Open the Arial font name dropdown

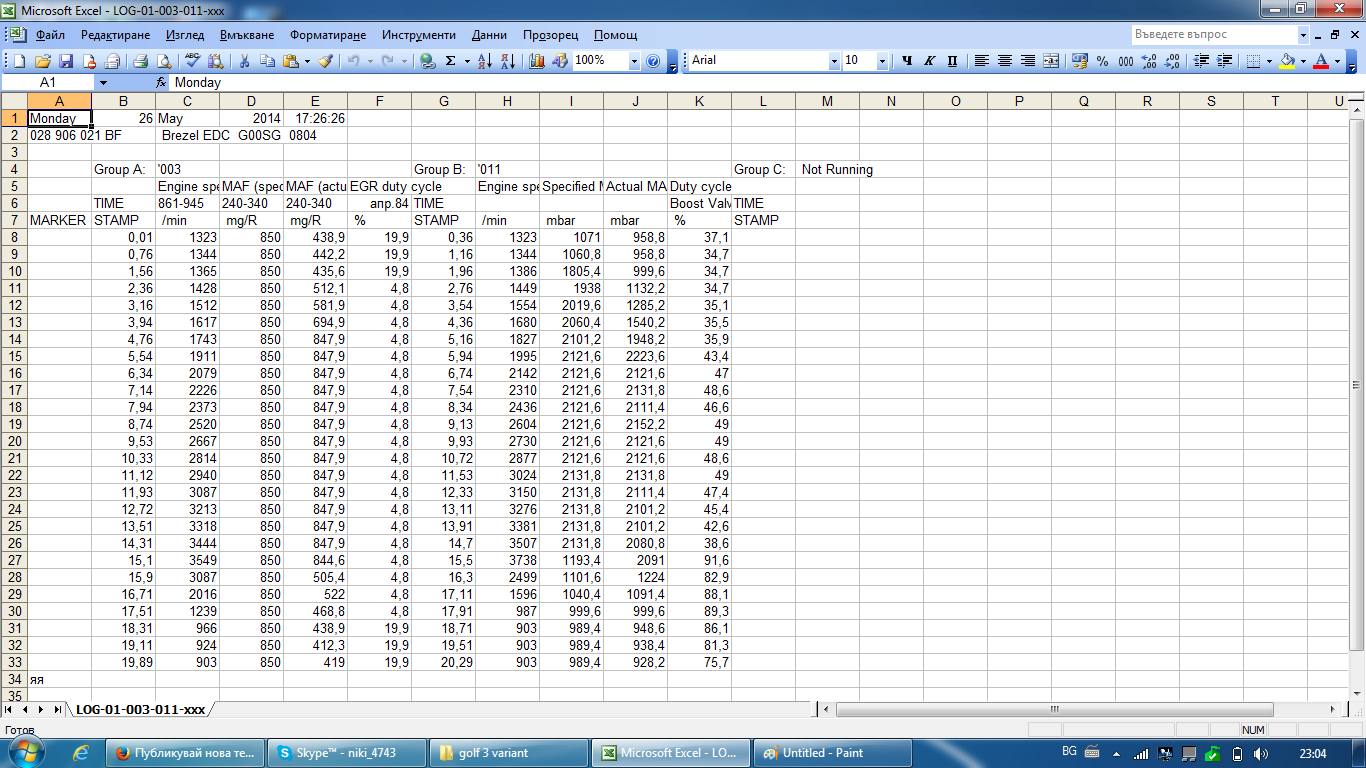(834, 61)
